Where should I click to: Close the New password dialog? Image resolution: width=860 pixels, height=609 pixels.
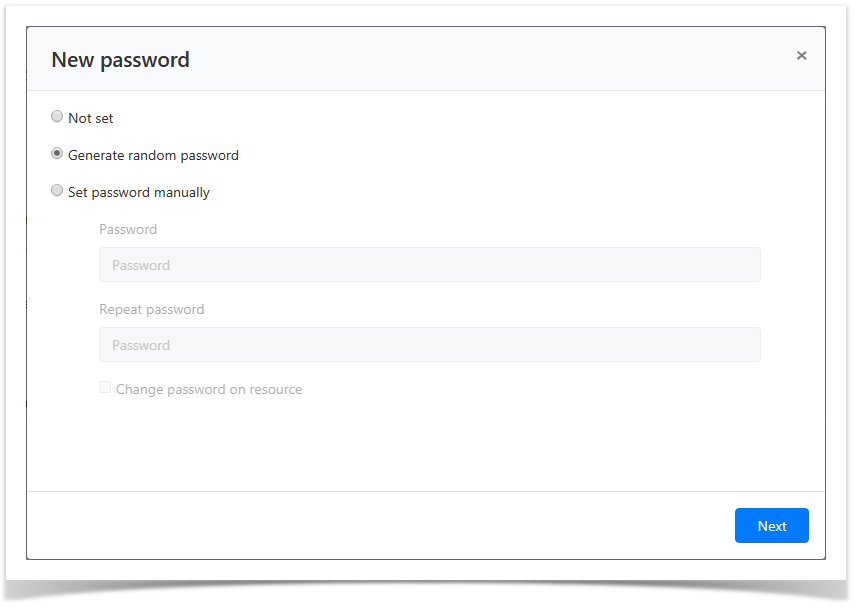click(801, 56)
